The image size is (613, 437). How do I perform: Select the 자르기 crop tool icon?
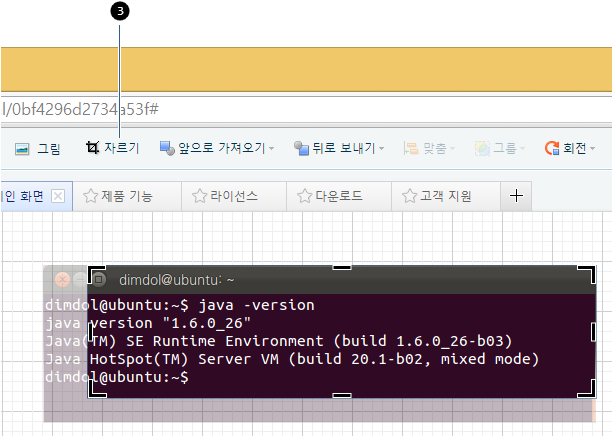[x=92, y=148]
